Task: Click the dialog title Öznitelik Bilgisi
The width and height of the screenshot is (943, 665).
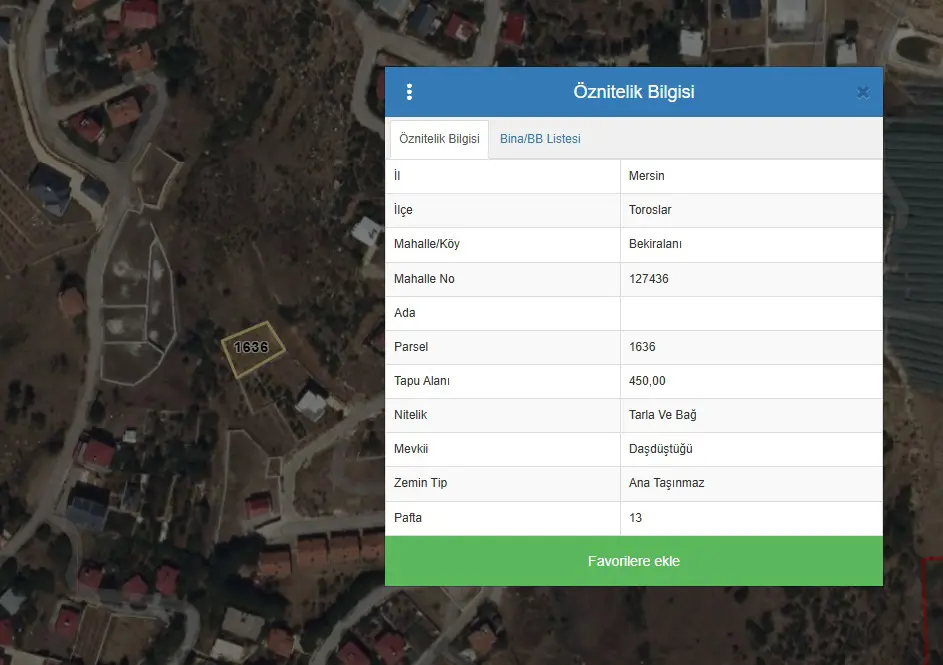Action: click(634, 92)
